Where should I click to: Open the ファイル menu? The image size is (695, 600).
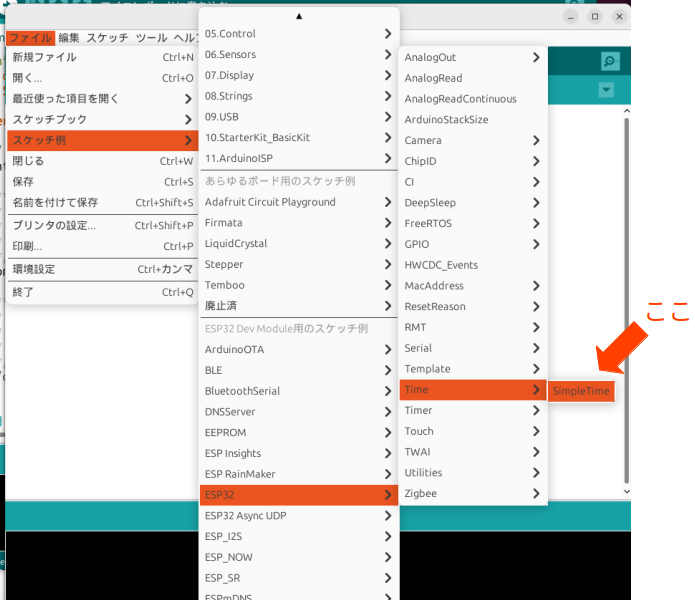31,38
